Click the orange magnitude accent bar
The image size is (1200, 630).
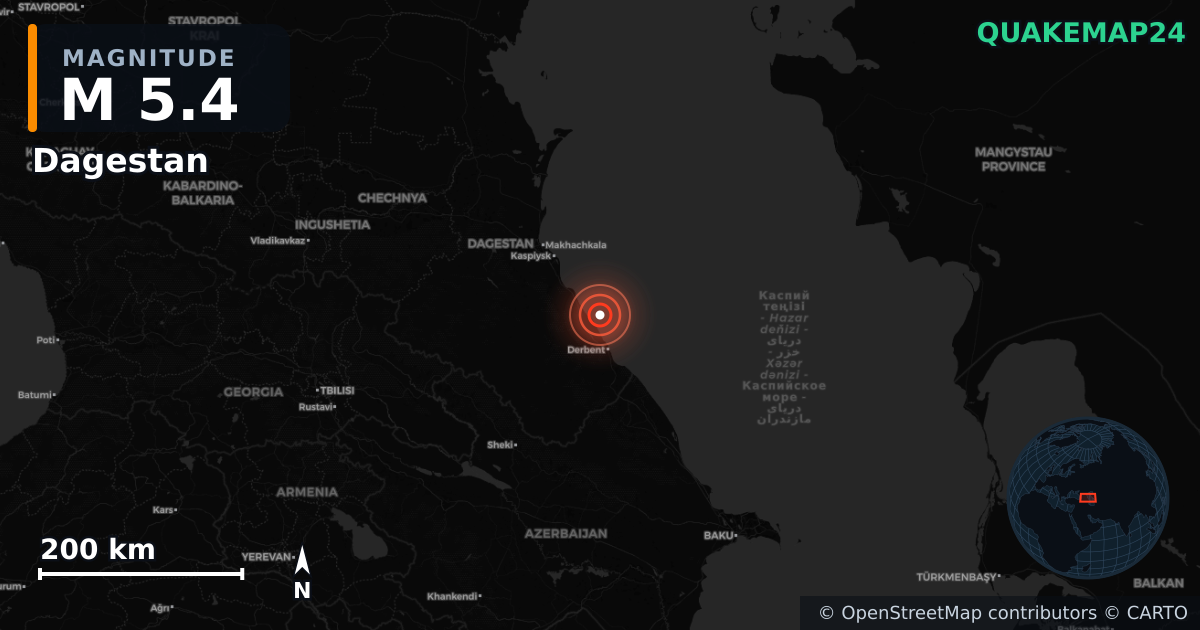tap(32, 78)
